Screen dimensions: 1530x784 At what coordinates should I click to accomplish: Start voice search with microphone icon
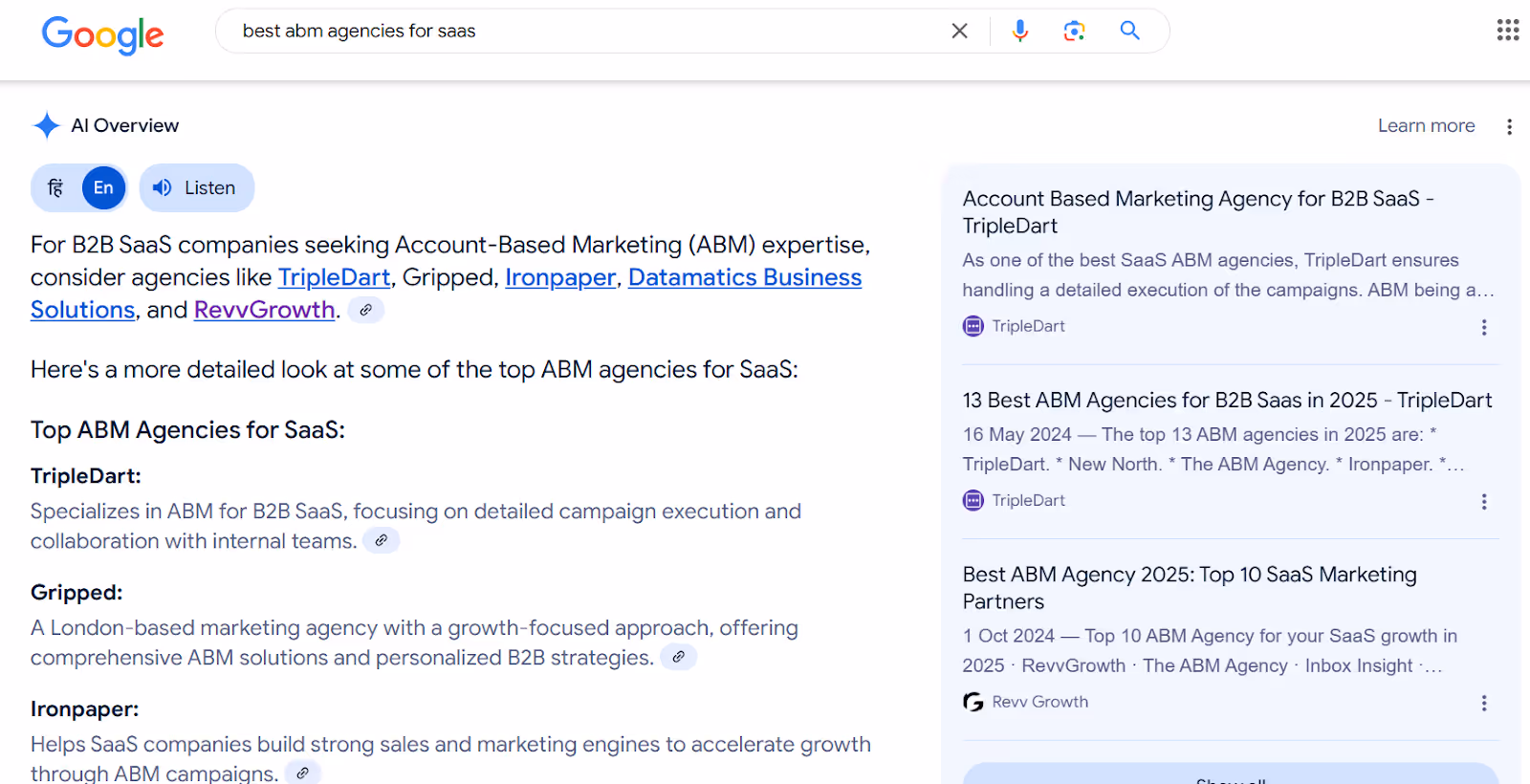click(x=1020, y=31)
